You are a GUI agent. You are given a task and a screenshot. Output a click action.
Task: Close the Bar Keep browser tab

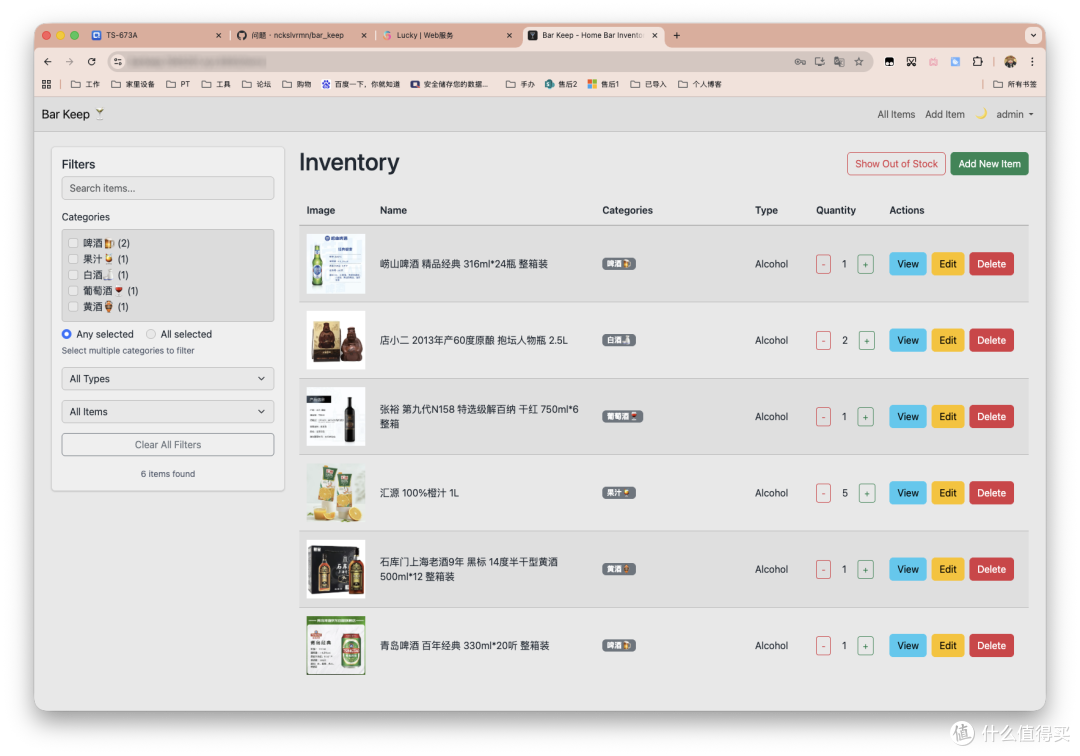click(x=655, y=35)
